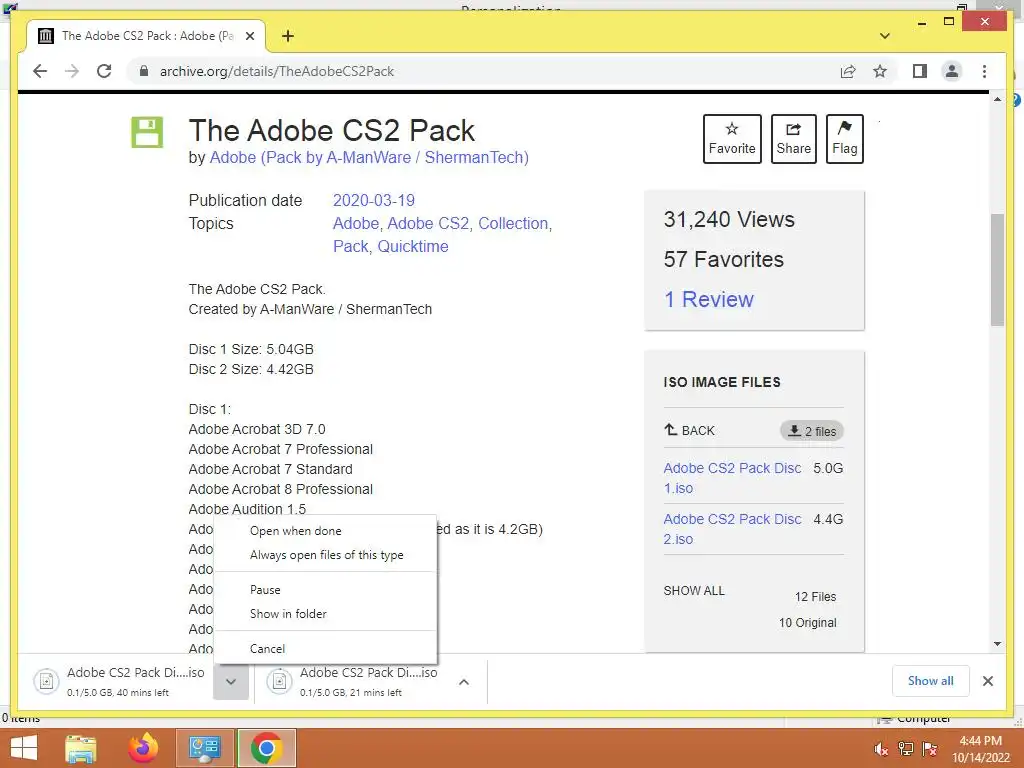Viewport: 1024px width, 768px height.
Task: Expand the second download's options chevron
Action: tap(464, 682)
